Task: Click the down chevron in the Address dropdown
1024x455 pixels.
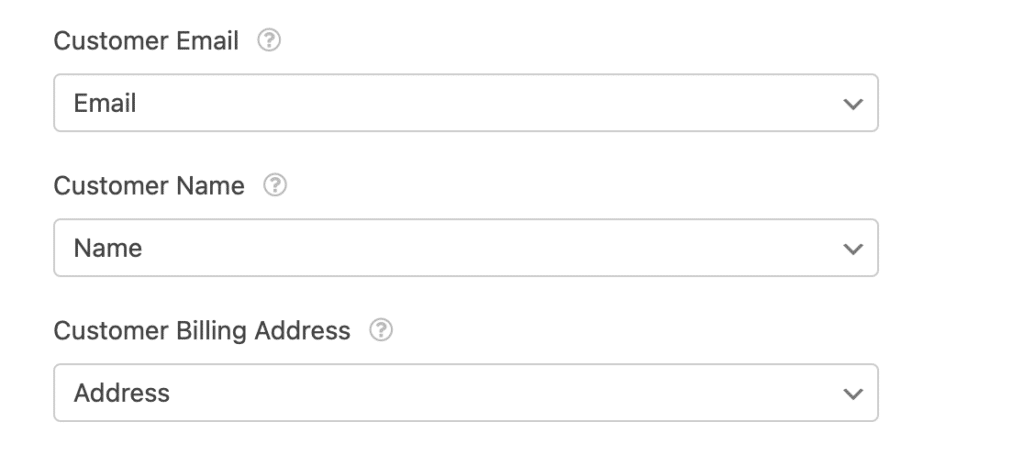Action: tap(852, 393)
